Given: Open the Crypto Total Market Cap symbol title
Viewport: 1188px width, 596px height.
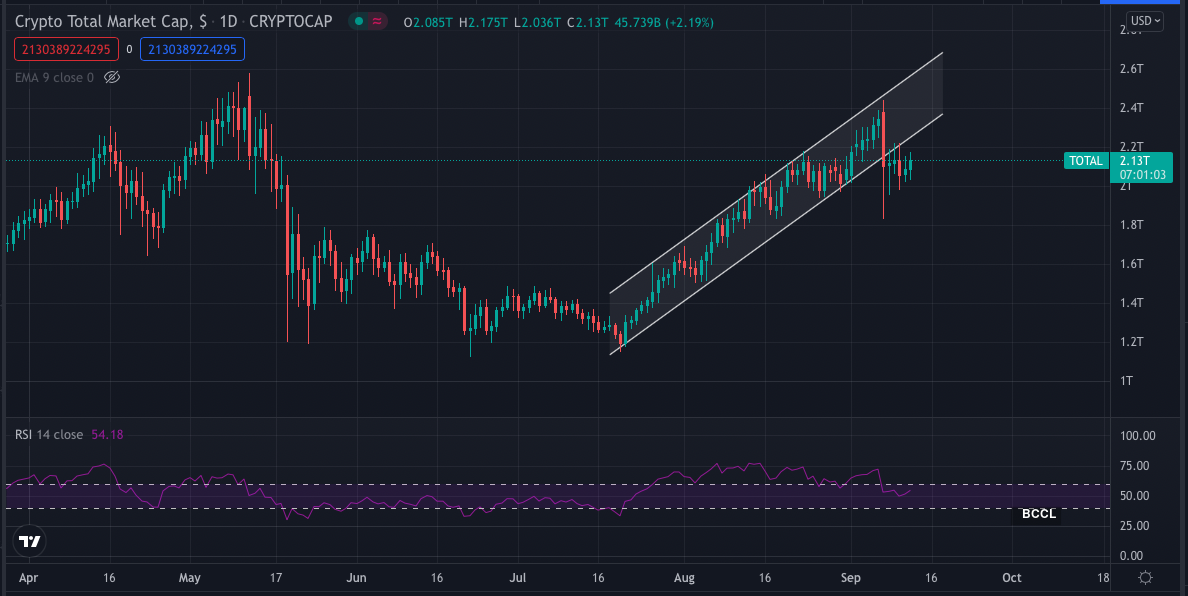Looking at the screenshot, I should (x=103, y=20).
